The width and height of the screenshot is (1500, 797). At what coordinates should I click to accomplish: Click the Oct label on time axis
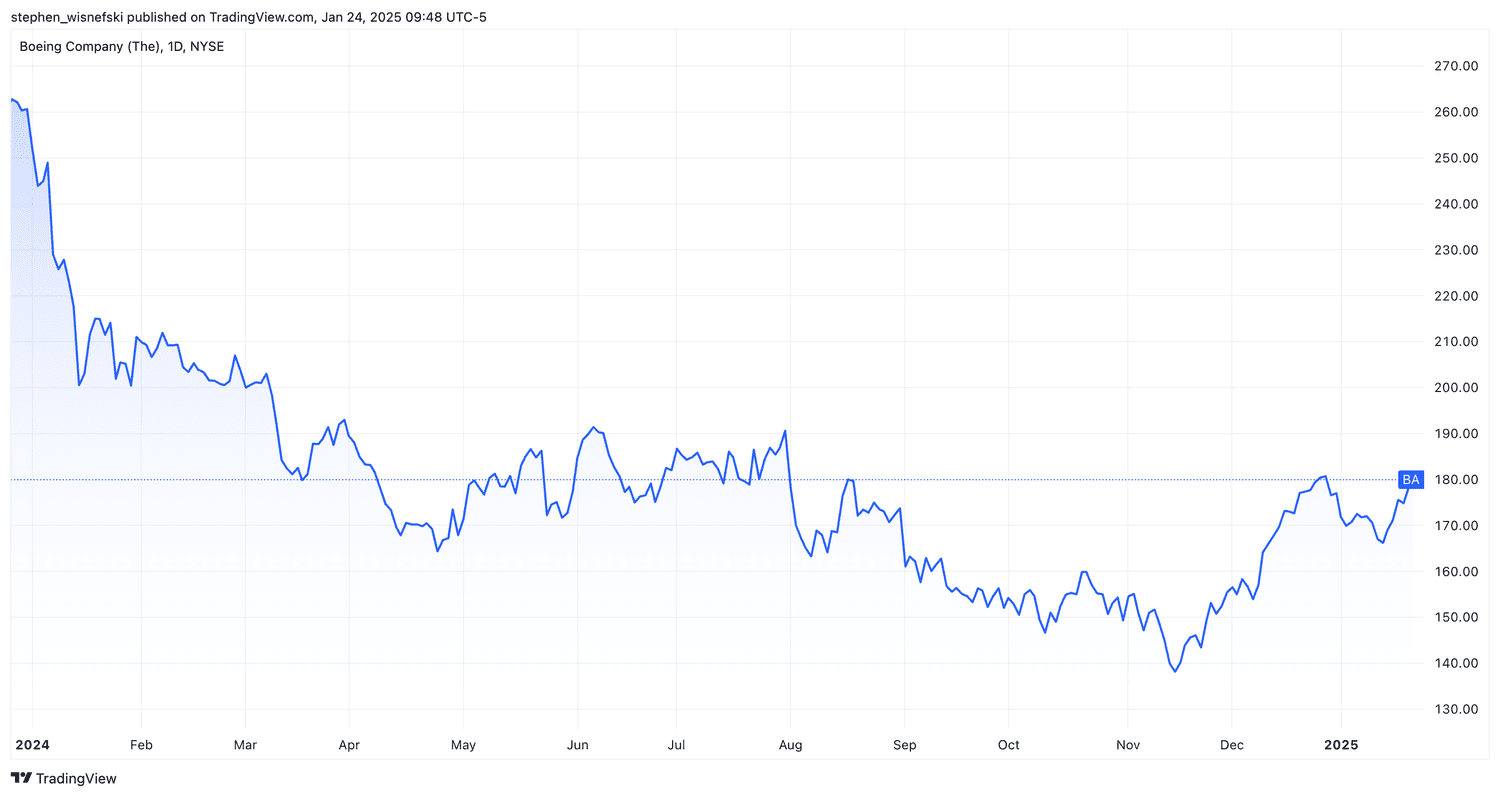coord(1009,745)
